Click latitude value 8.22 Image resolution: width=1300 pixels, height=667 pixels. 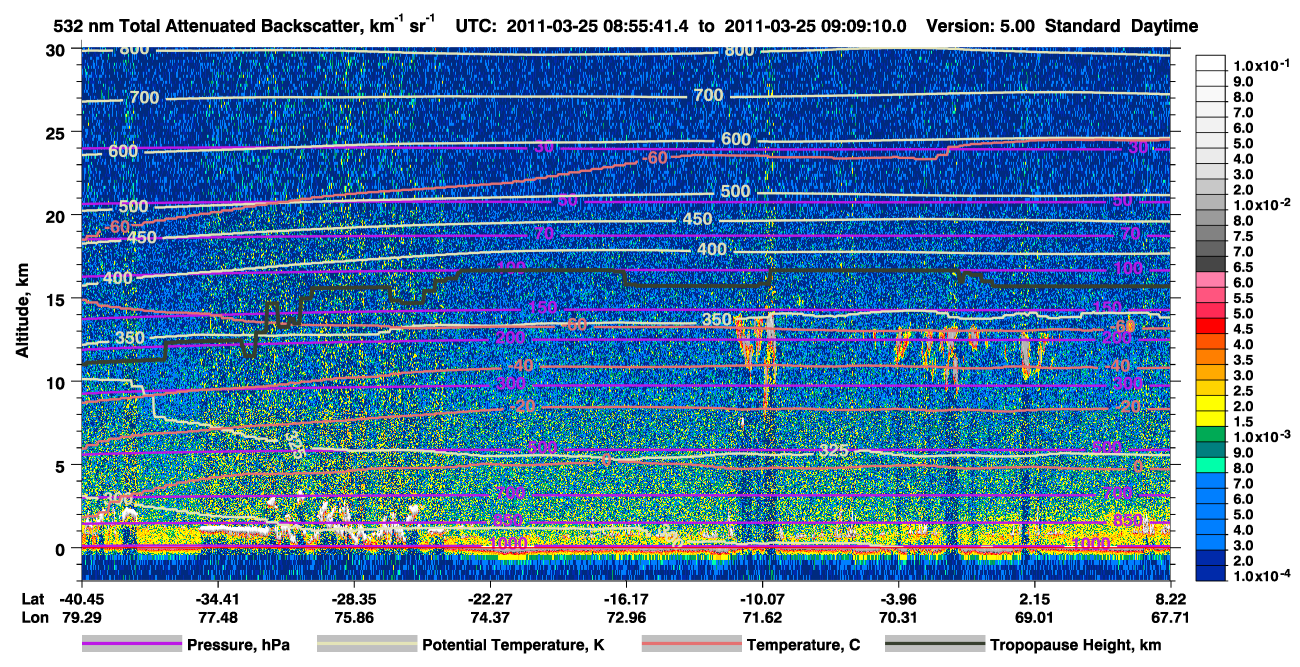point(1172,599)
